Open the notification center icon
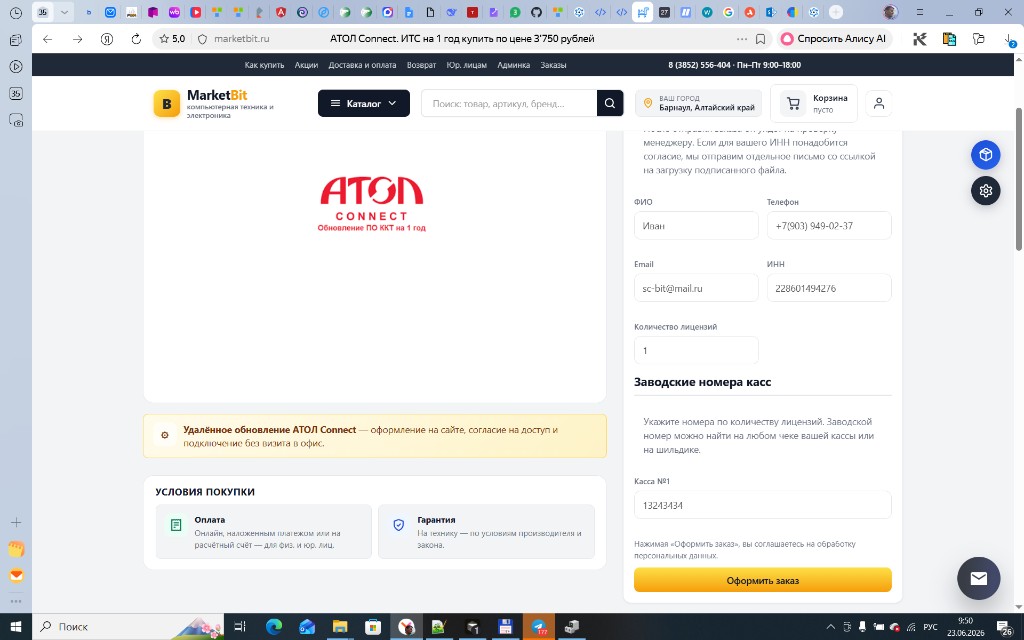The height and width of the screenshot is (640, 1024). tap(1006, 627)
